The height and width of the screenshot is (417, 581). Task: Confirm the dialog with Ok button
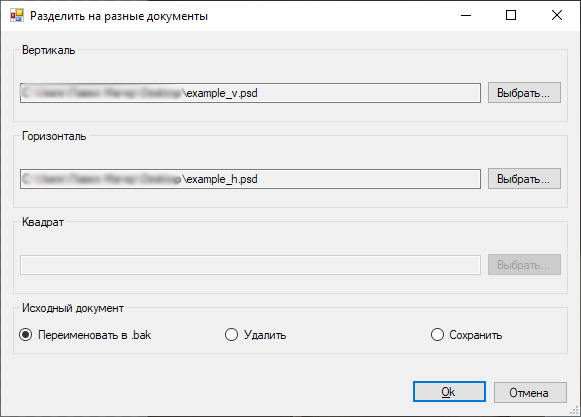pos(449,392)
